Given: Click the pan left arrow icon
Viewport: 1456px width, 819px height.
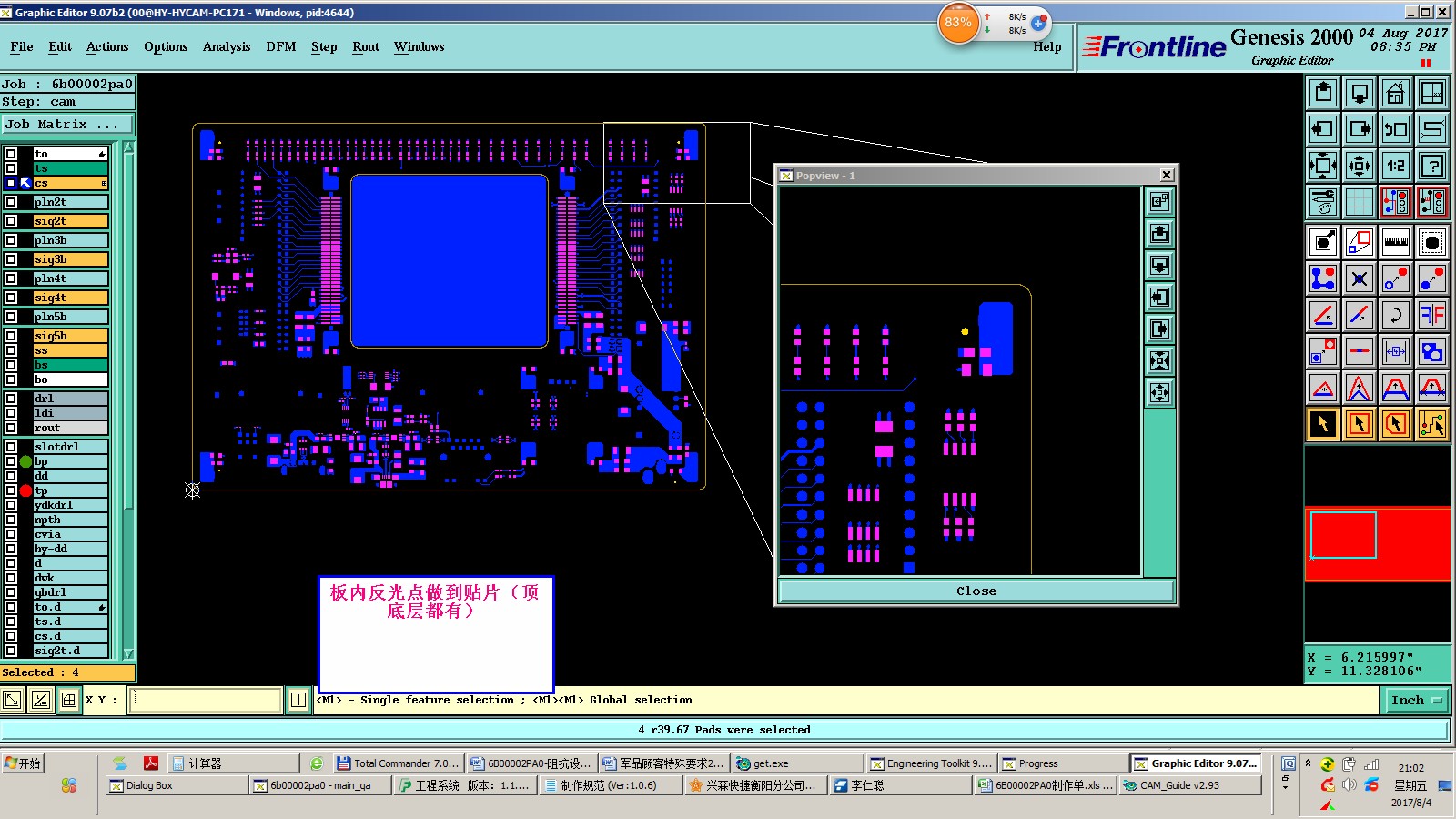Looking at the screenshot, I should (1323, 129).
